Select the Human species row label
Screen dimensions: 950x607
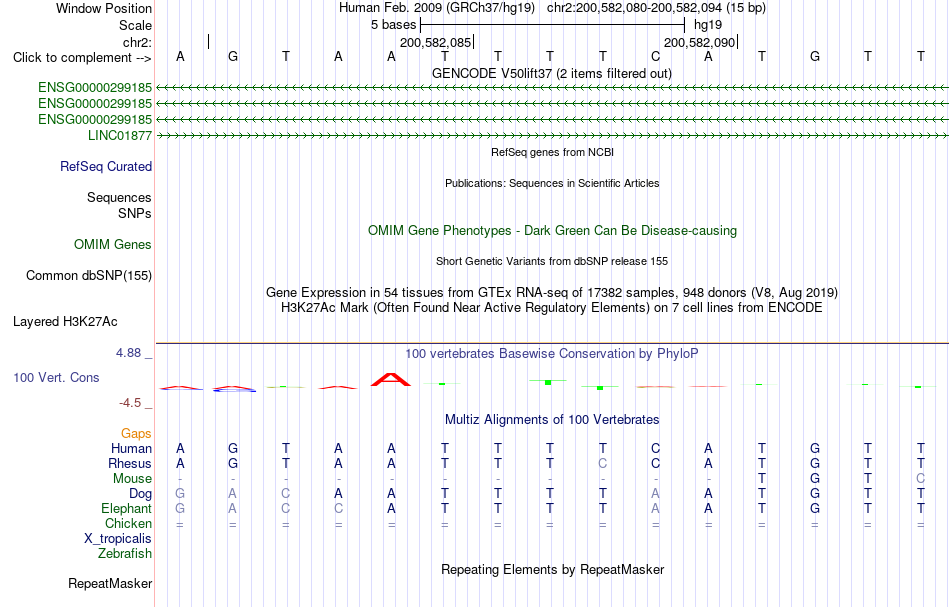(x=131, y=448)
